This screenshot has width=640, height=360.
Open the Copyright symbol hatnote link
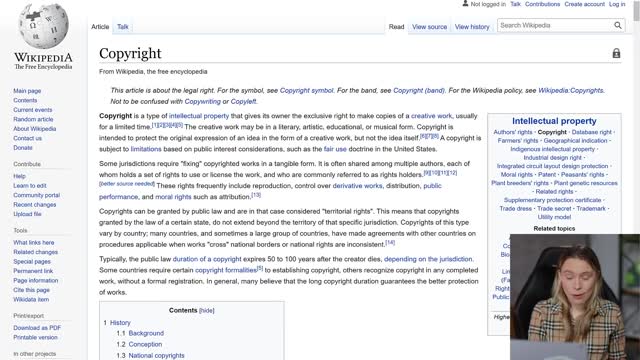point(307,90)
